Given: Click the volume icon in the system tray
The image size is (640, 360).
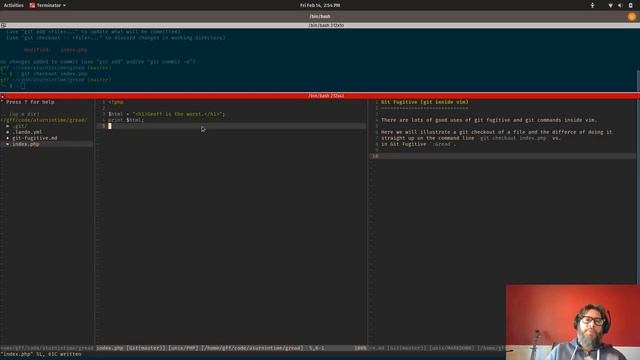Looking at the screenshot, I should coord(620,5).
